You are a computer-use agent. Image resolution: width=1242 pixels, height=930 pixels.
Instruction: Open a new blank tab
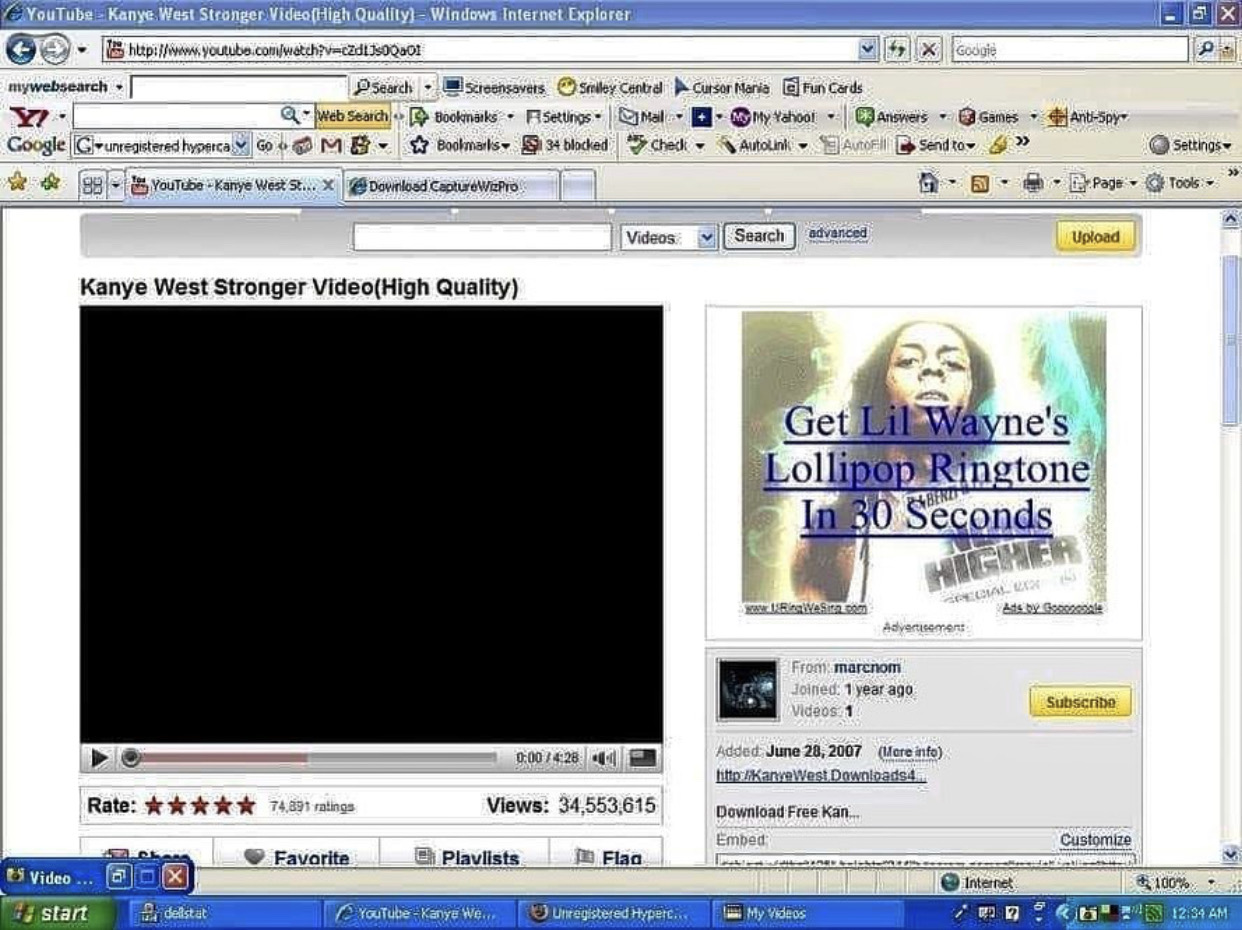coord(577,186)
